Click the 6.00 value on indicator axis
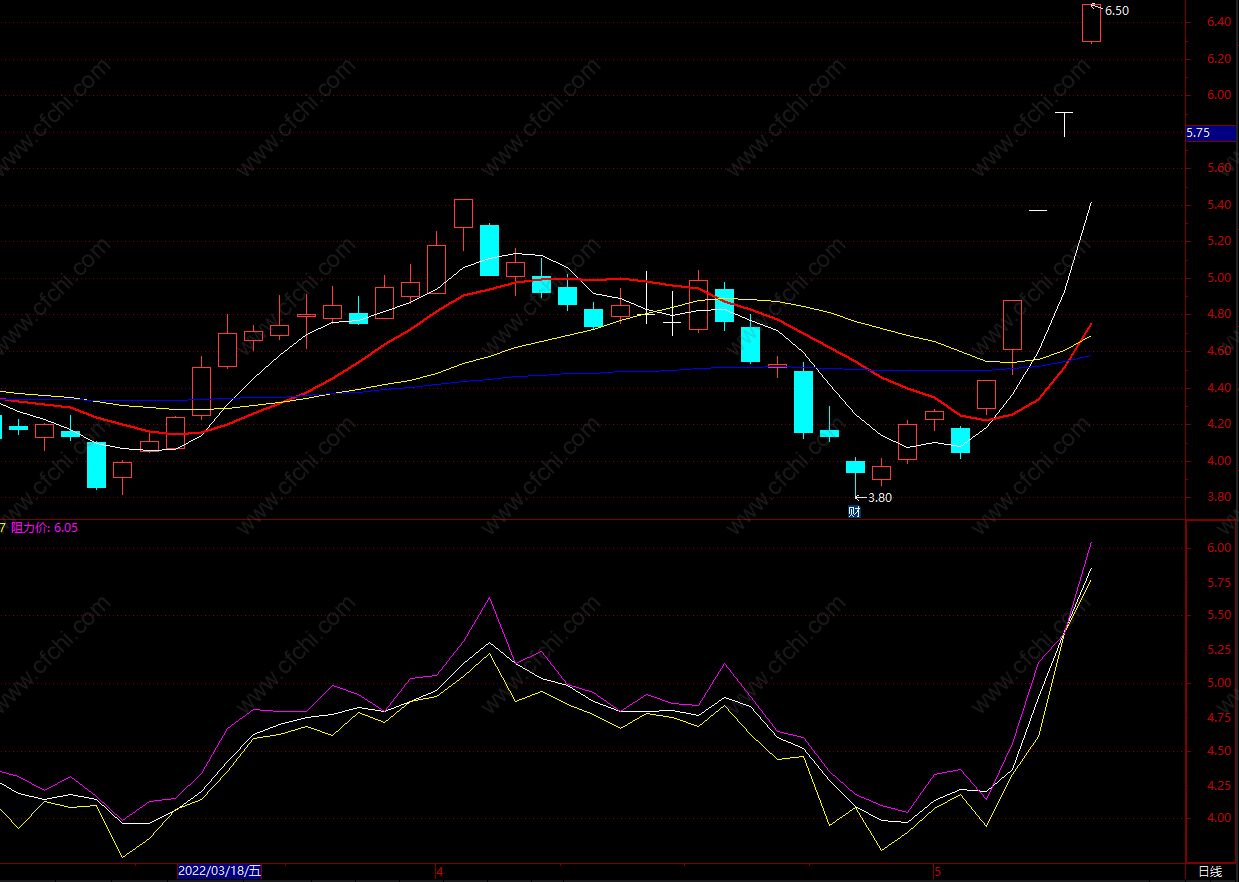This screenshot has width=1239, height=882. tap(1218, 548)
